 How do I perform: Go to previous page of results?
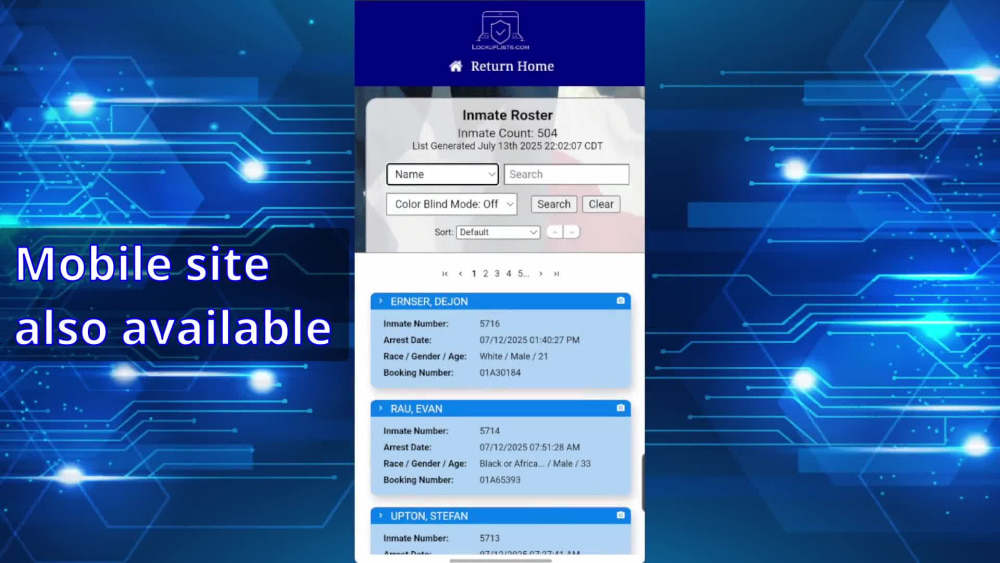click(x=460, y=274)
